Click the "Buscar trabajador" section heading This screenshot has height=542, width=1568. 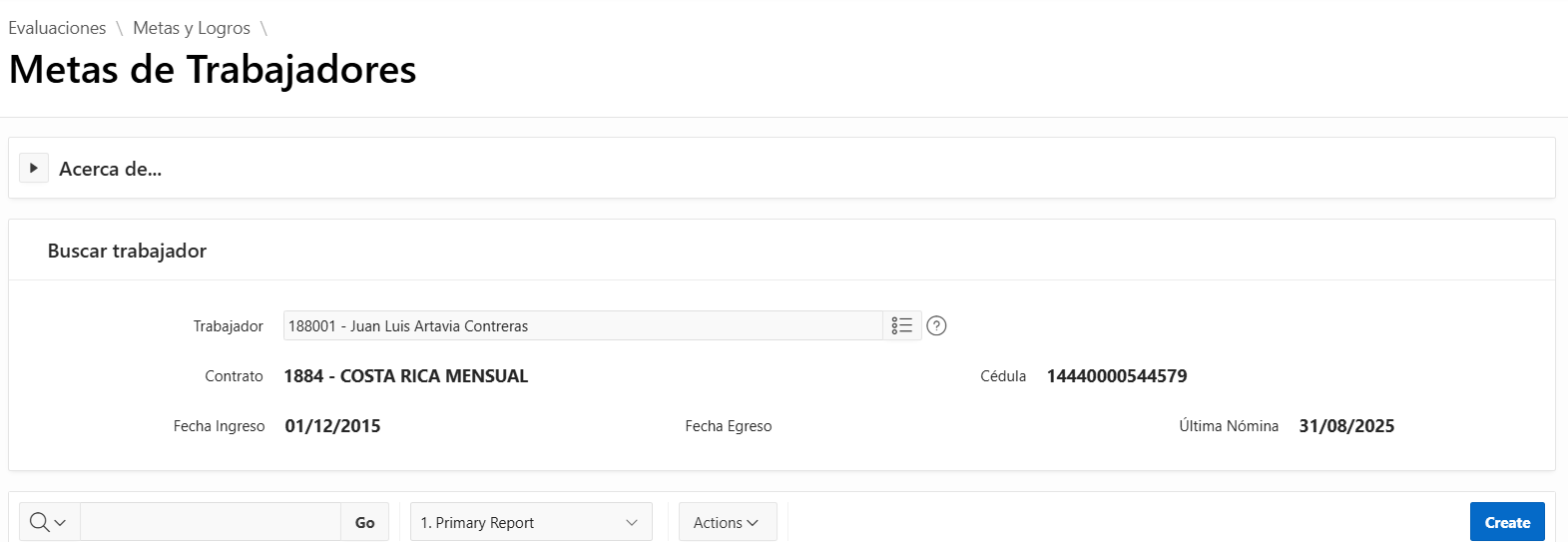tap(127, 251)
